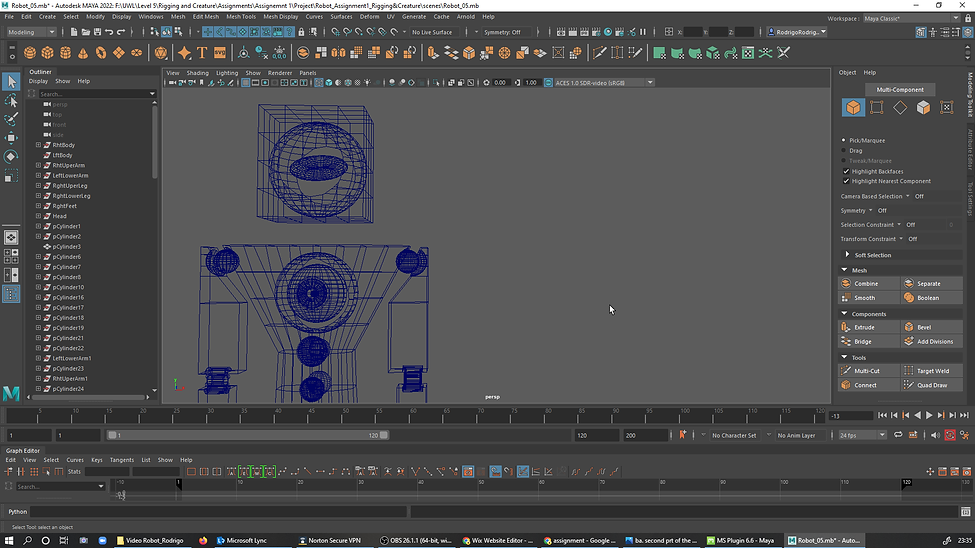Toggle Outliner panel layout button
Viewport: 975px width, 548px height.
[11, 294]
